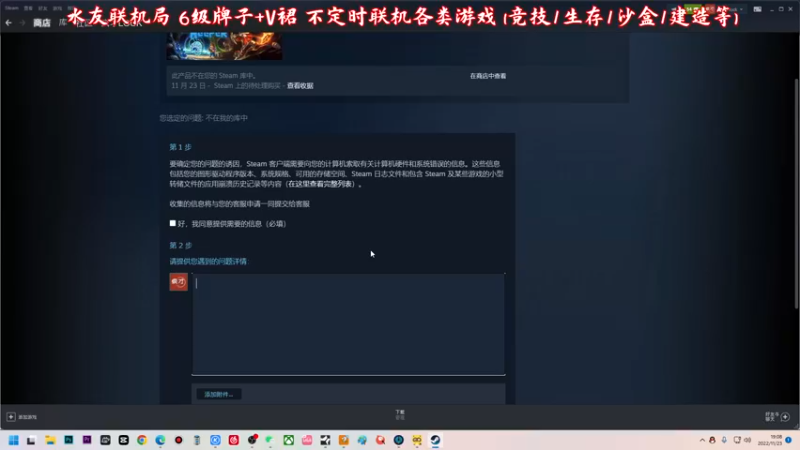Open the pink bilibili icon in the taskbar
The image size is (800, 450).
pyautogui.click(x=307, y=440)
